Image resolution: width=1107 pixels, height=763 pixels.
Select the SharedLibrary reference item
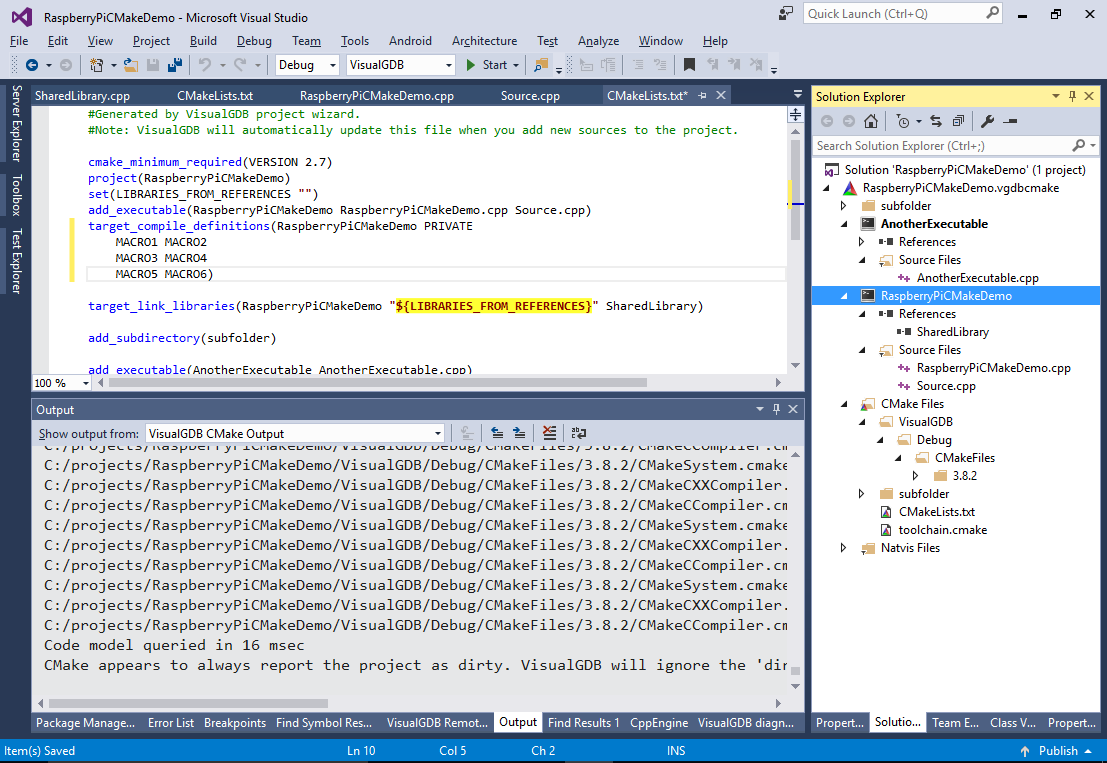pyautogui.click(x=952, y=332)
